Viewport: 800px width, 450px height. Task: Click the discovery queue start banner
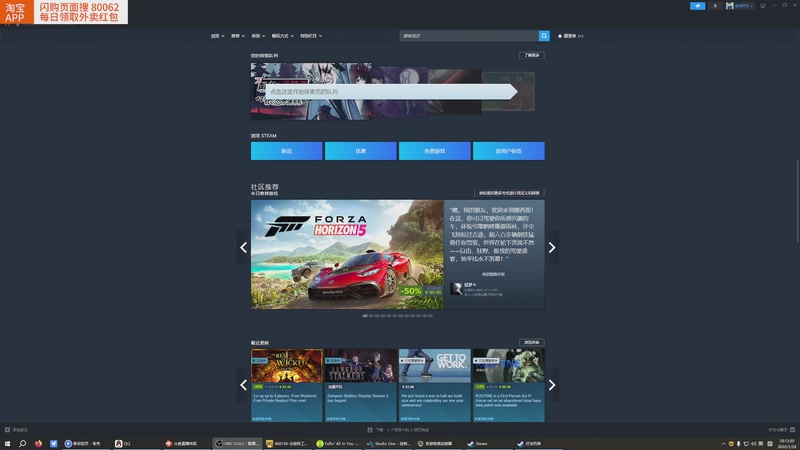click(x=391, y=92)
